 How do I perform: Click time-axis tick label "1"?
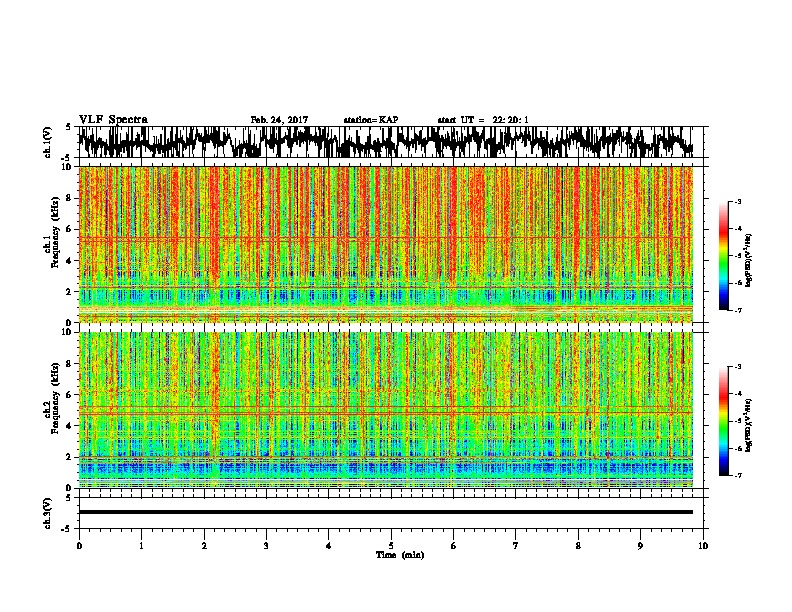(141, 546)
